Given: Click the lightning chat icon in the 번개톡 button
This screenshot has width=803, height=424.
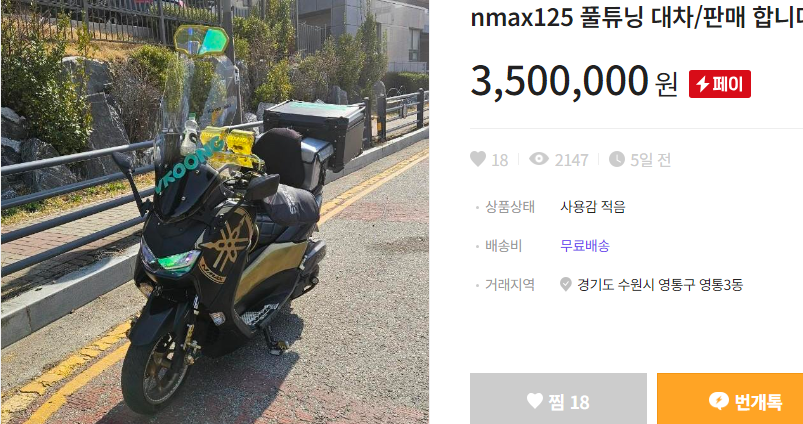Looking at the screenshot, I should (x=719, y=401).
